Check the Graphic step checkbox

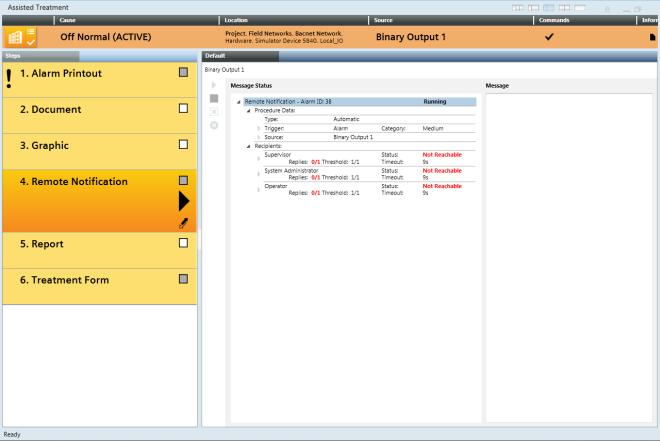pos(183,145)
